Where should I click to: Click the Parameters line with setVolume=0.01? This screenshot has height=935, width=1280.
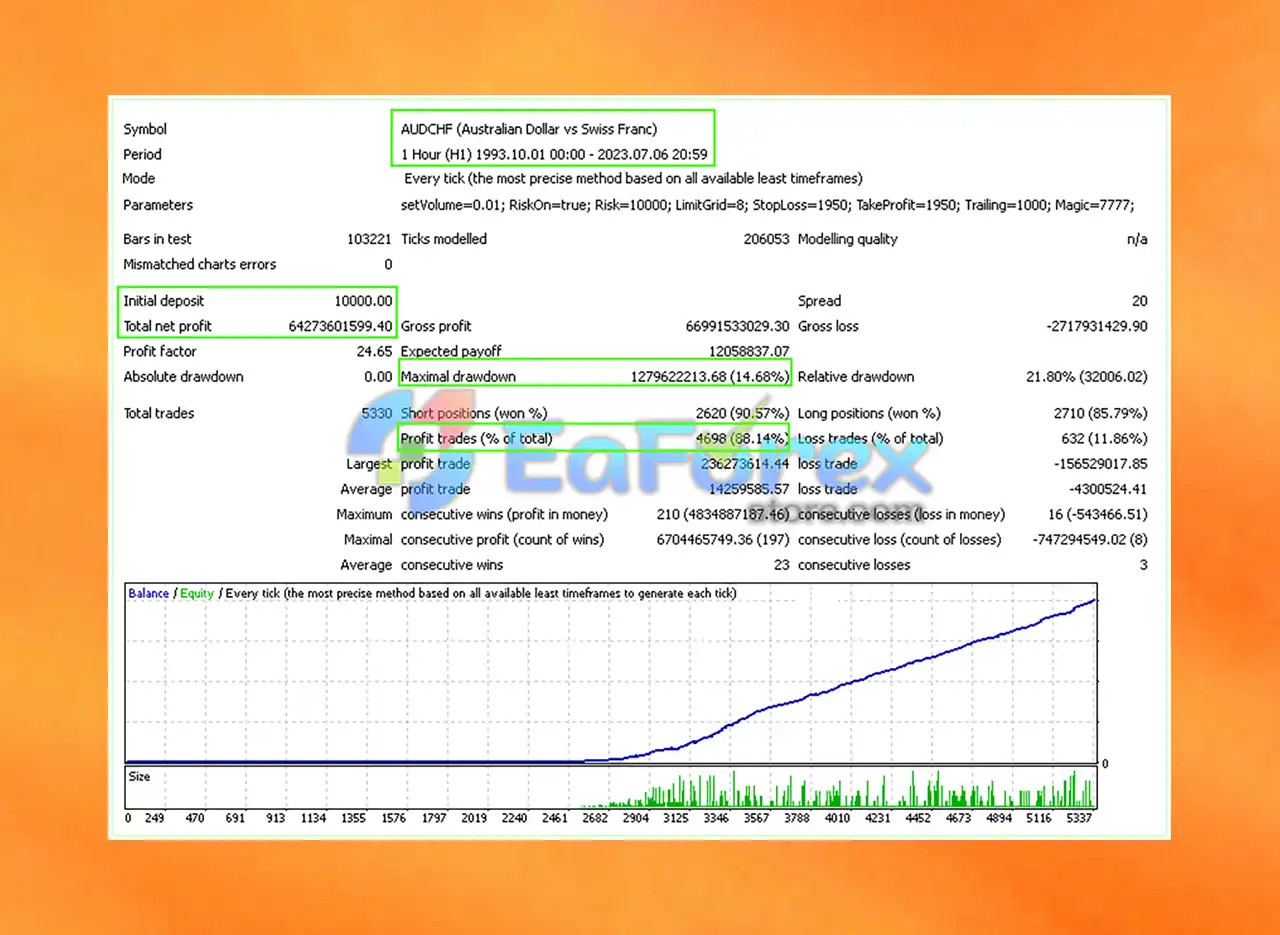pos(767,205)
